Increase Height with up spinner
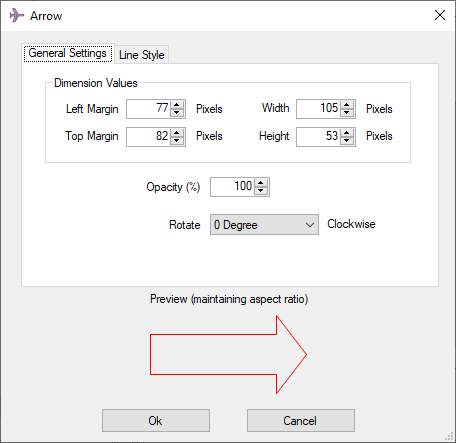Viewport: 456px width, 443px height. tap(347, 133)
